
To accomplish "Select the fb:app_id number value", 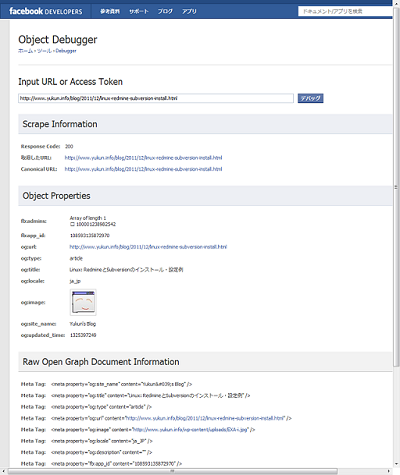I will [x=90, y=236].
